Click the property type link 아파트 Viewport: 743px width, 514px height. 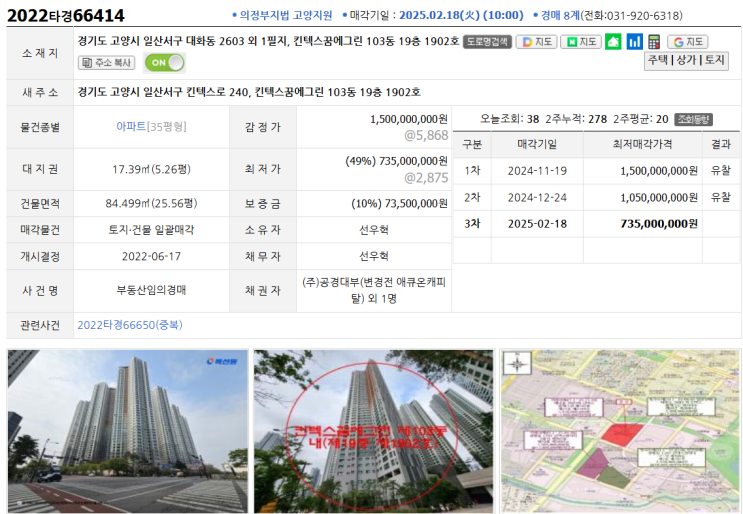tap(131, 126)
